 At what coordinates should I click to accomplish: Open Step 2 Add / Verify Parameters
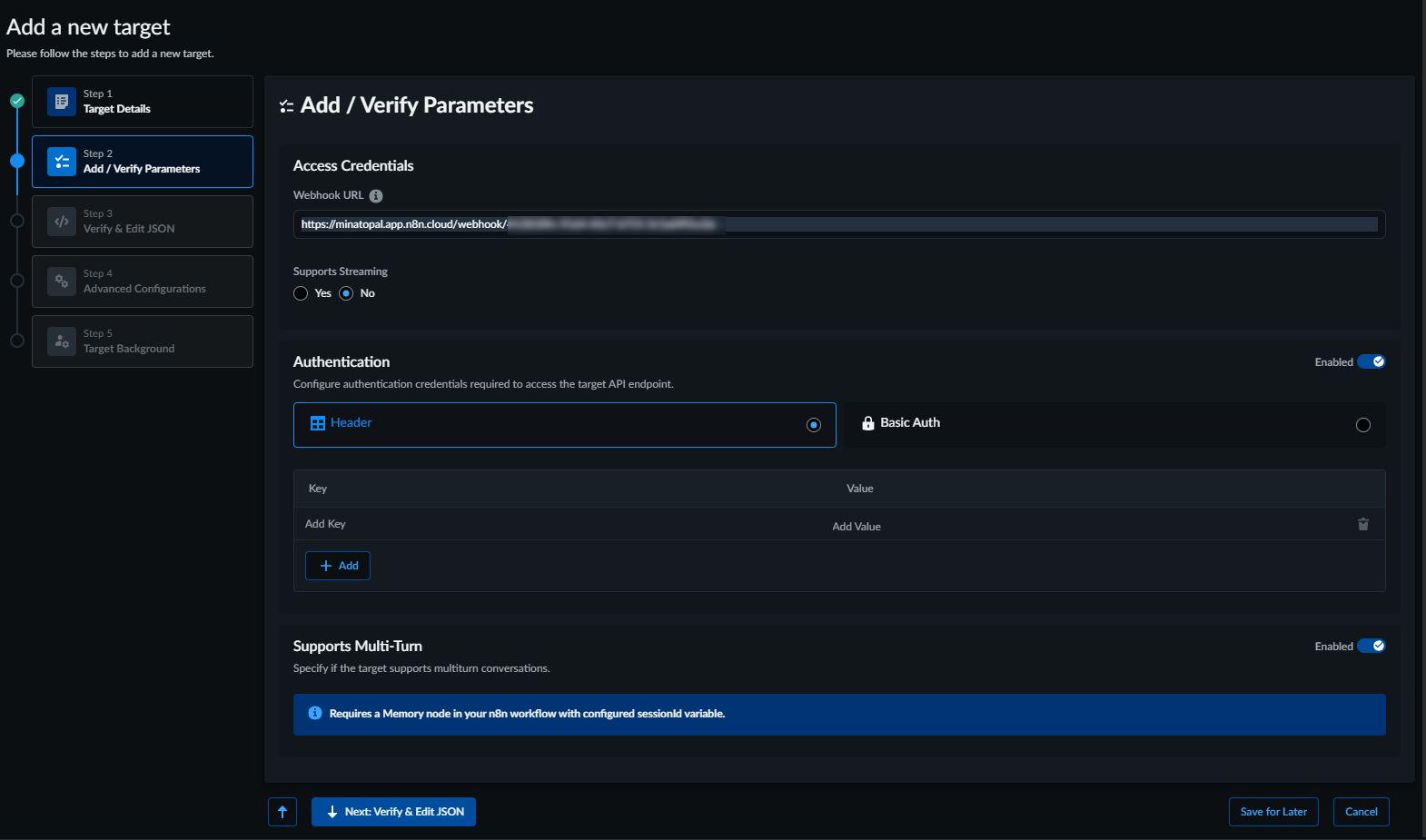point(143,162)
